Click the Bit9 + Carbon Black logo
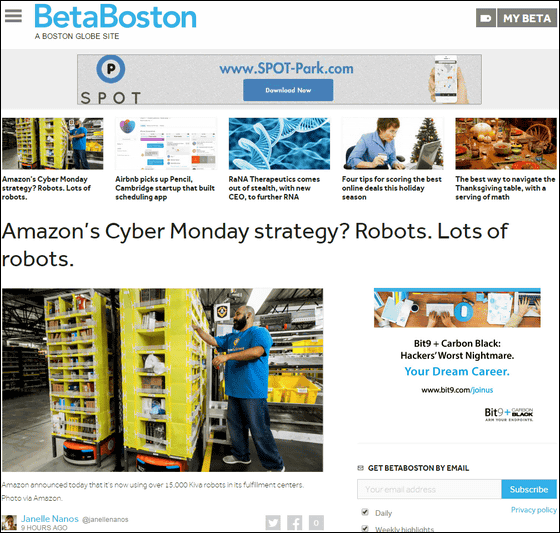 pos(509,414)
